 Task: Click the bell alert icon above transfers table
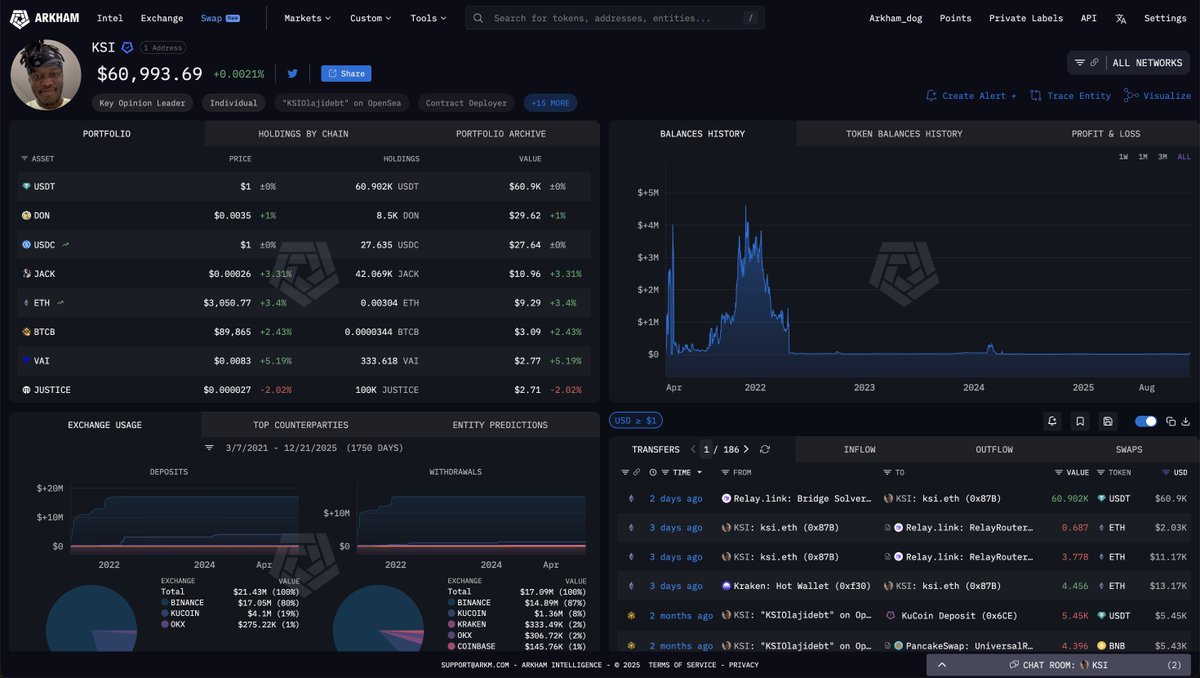(1052, 421)
